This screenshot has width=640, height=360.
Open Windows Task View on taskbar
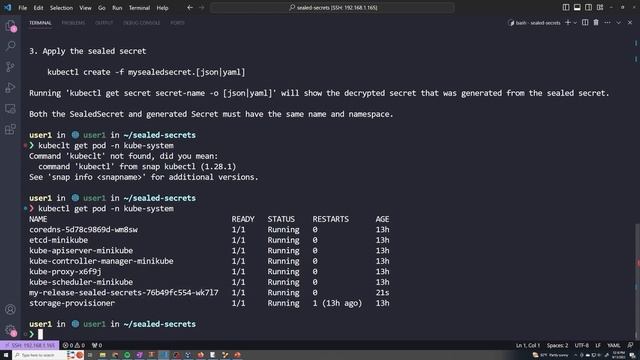click(x=90, y=355)
